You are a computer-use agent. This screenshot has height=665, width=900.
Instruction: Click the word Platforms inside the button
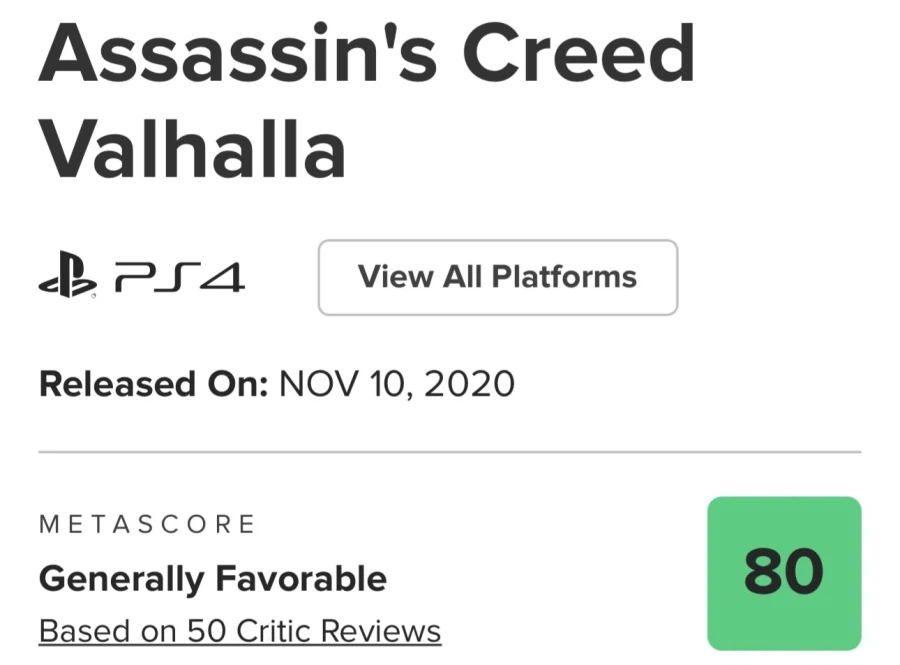pyautogui.click(x=569, y=277)
